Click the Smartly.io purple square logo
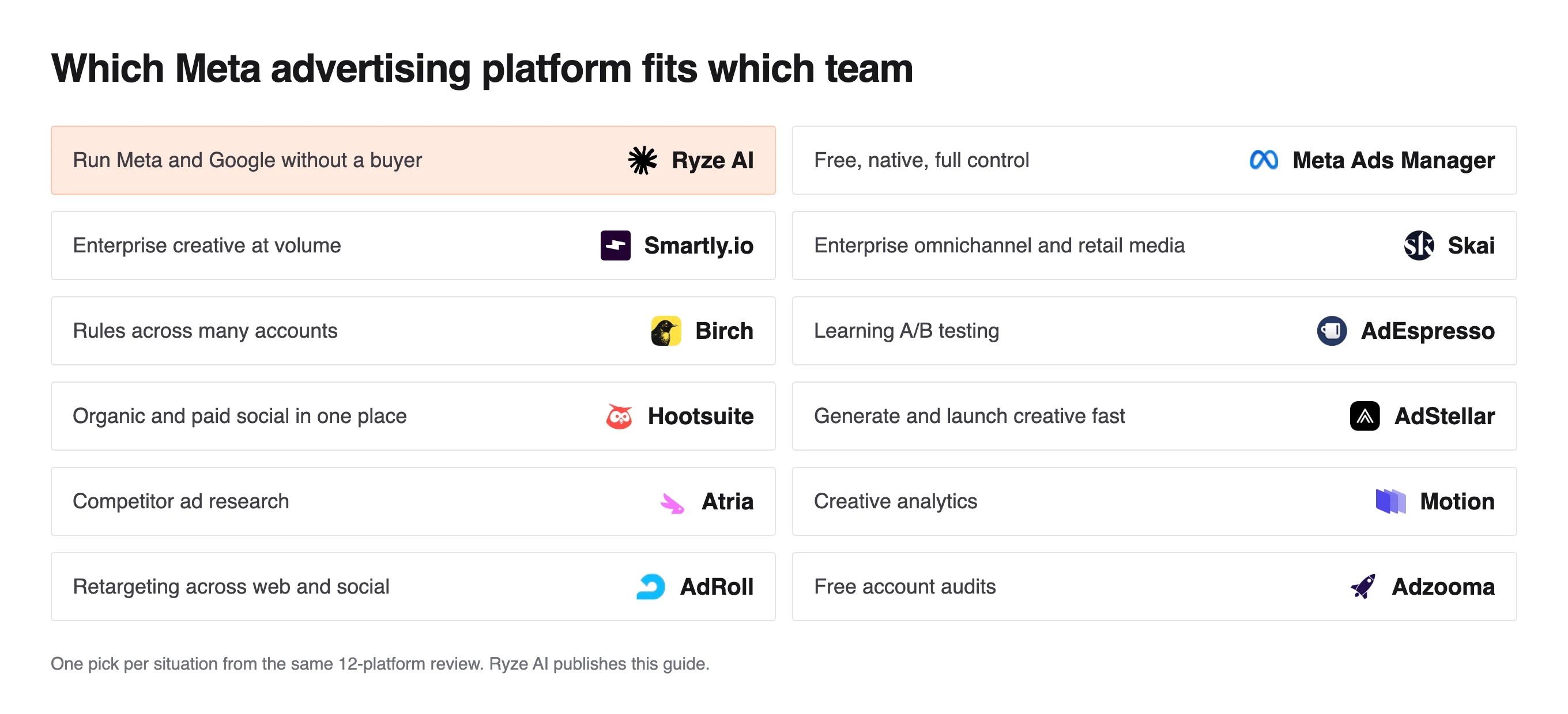1568x714 pixels. 615,245
